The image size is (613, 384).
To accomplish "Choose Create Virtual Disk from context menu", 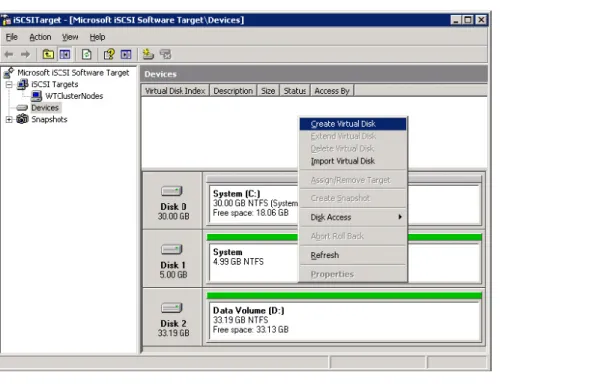I will pyautogui.click(x=353, y=124).
